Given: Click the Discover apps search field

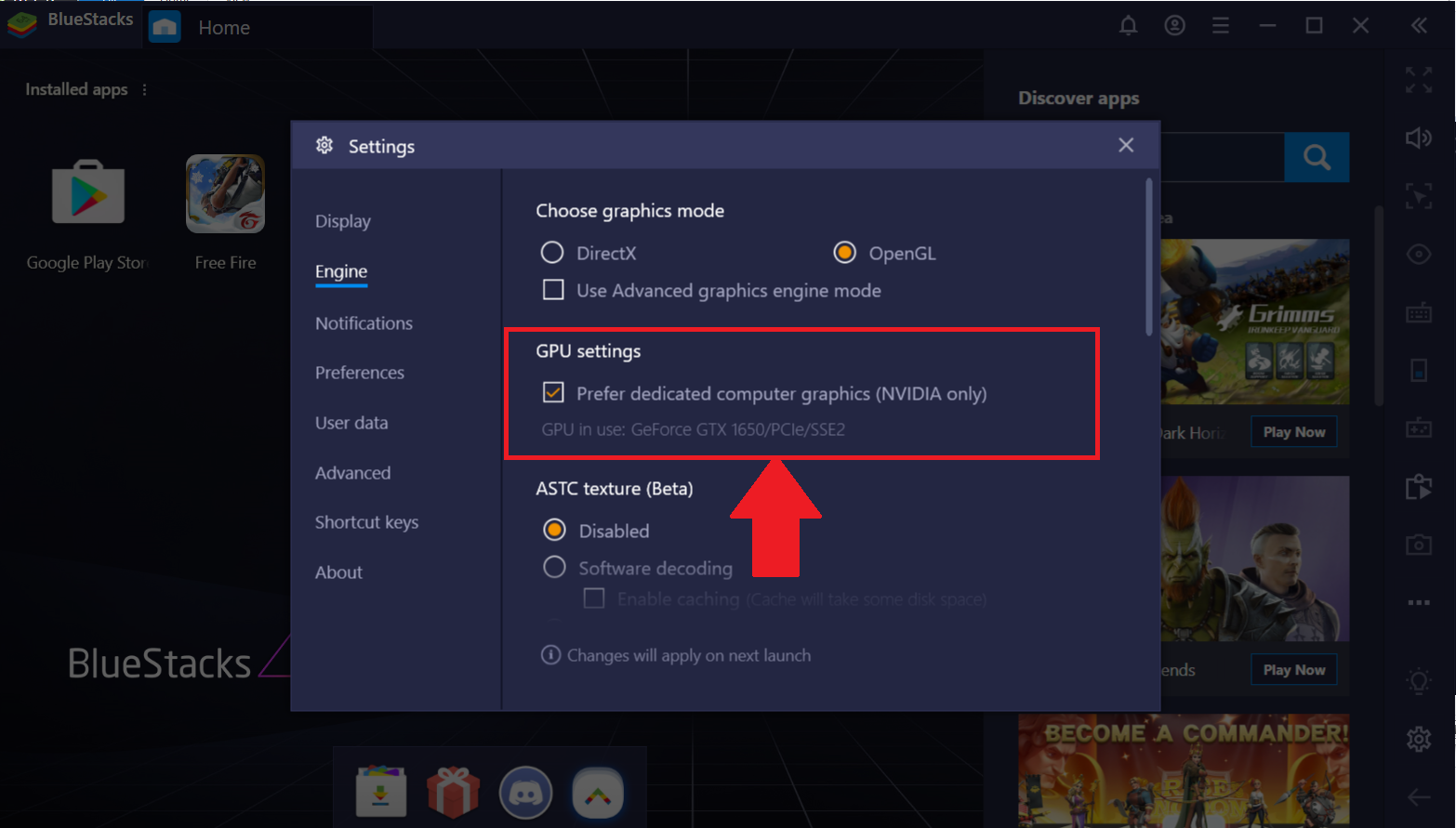Looking at the screenshot, I should point(1222,157).
